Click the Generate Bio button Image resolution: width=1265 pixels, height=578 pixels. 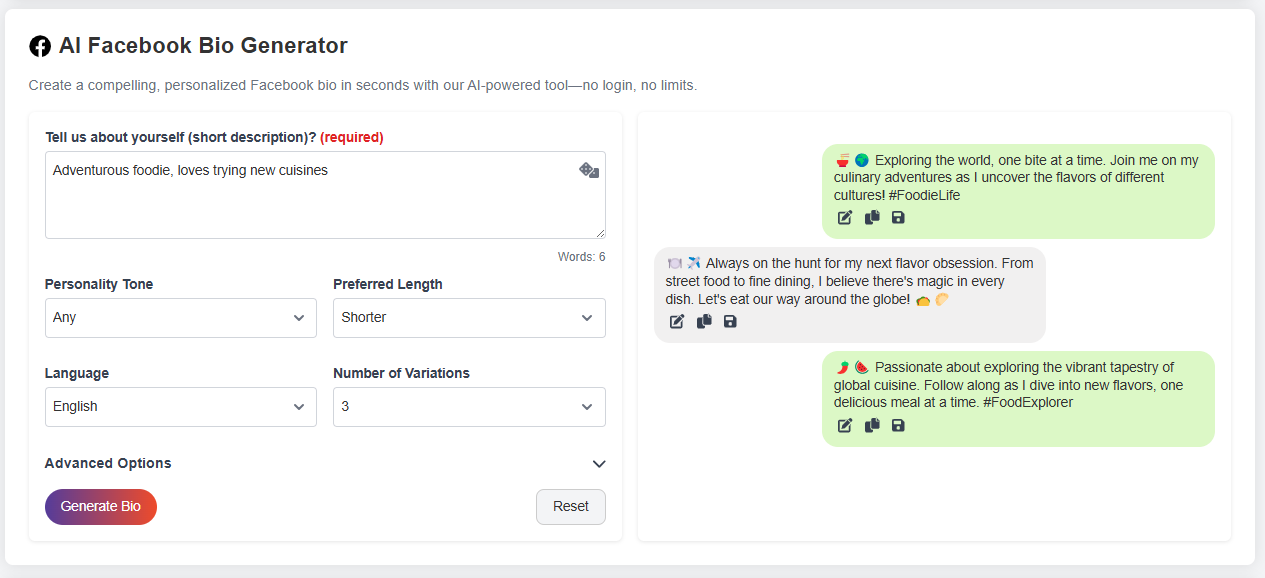coord(101,507)
